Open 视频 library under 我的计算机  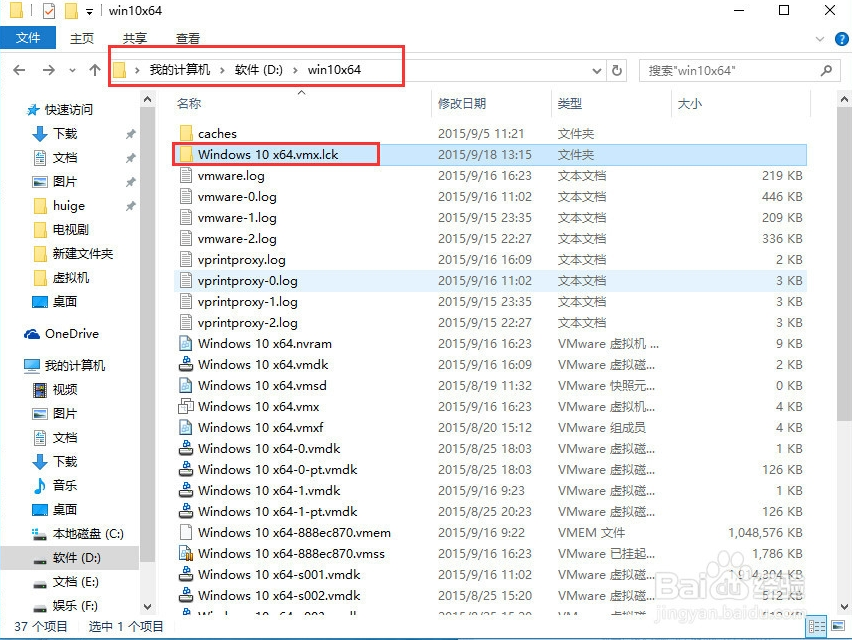[65, 389]
